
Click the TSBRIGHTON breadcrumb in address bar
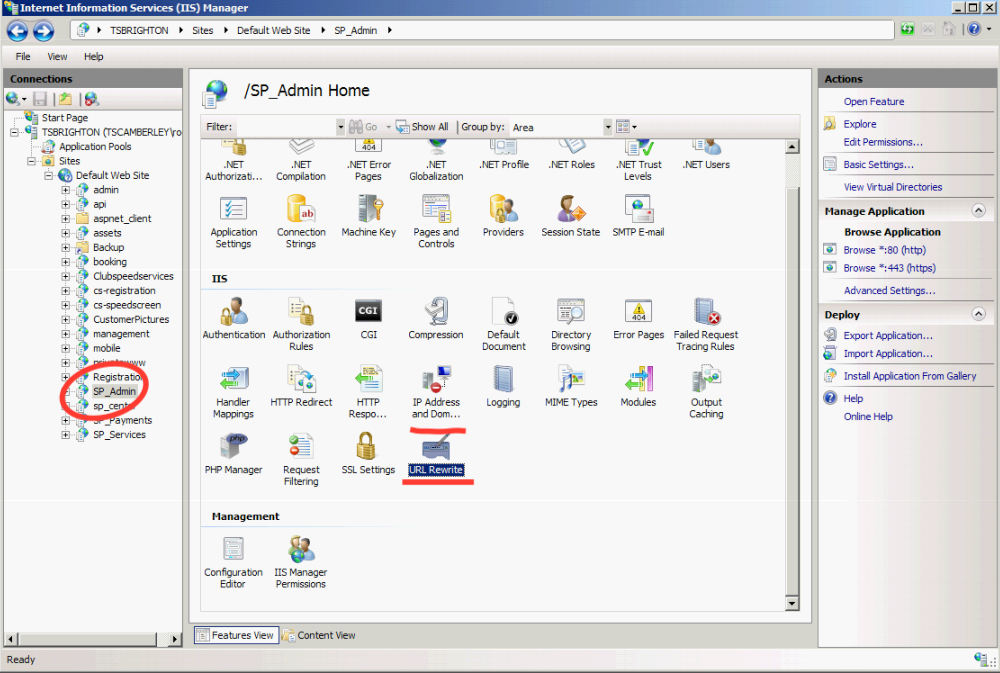[x=139, y=31]
